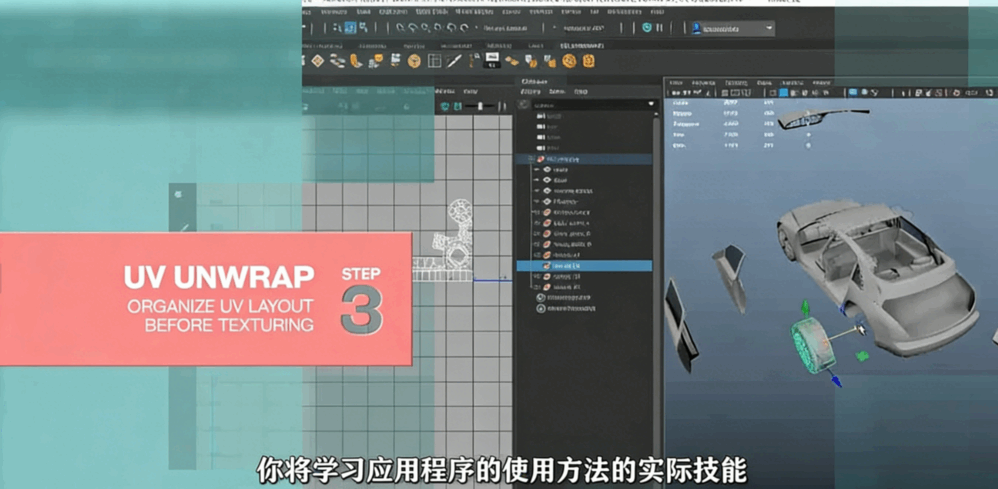Select the blue-highlighted mesh row in Outliner

click(584, 266)
